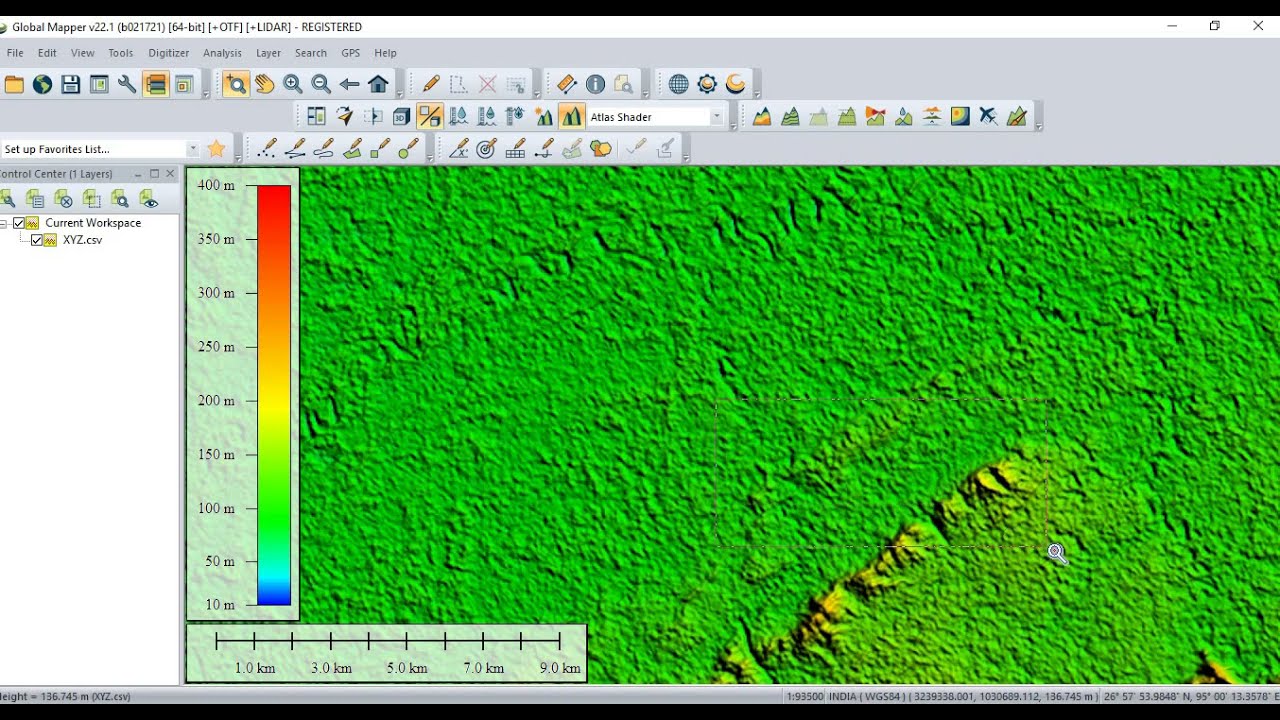1280x720 pixels.
Task: Open the Digitizer menu
Action: pyautogui.click(x=168, y=53)
